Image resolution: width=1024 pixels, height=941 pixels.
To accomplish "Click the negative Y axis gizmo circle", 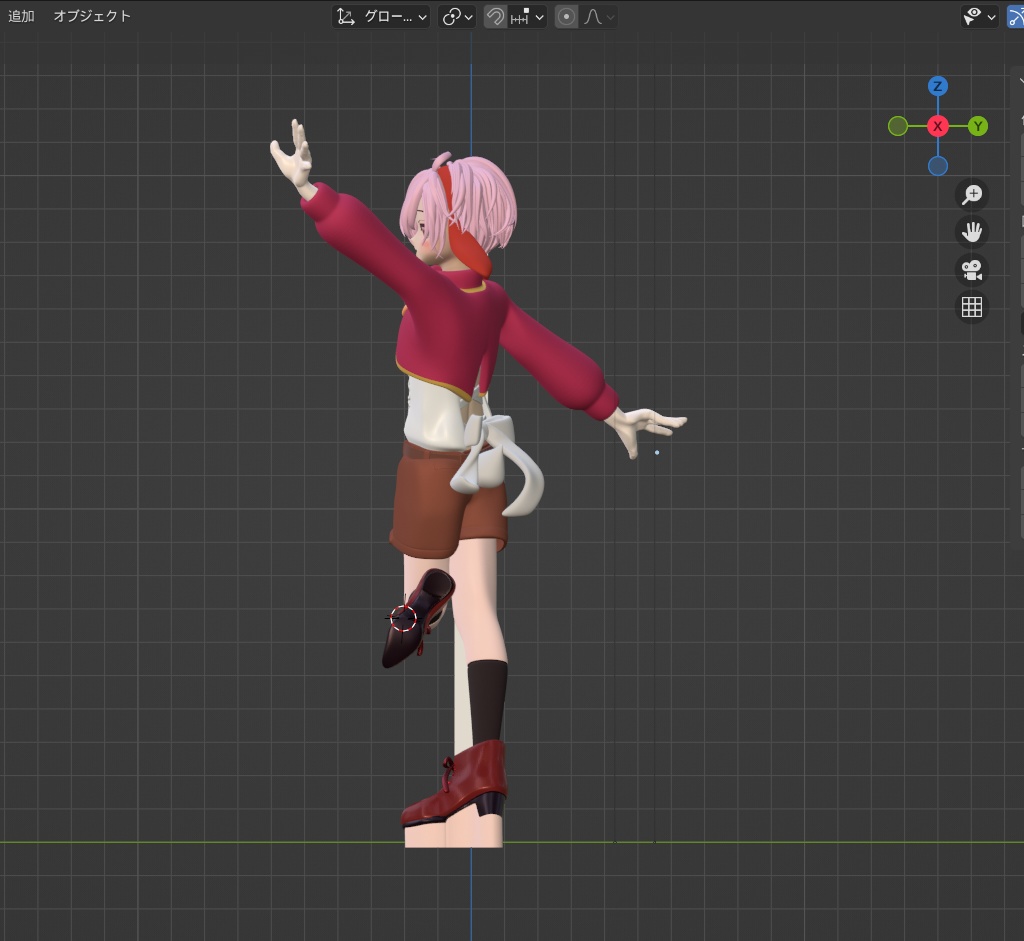I will 897,126.
